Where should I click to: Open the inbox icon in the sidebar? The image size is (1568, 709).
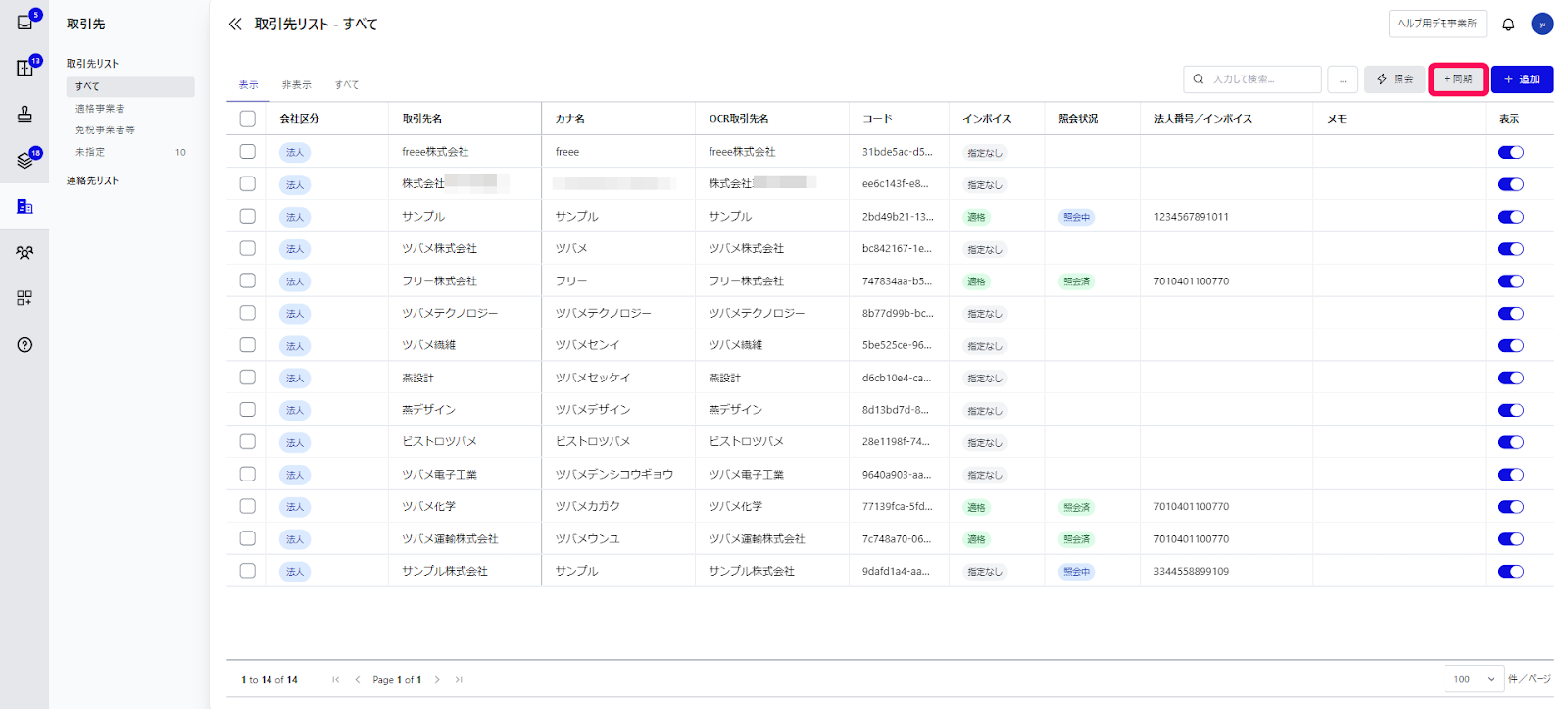[x=24, y=22]
